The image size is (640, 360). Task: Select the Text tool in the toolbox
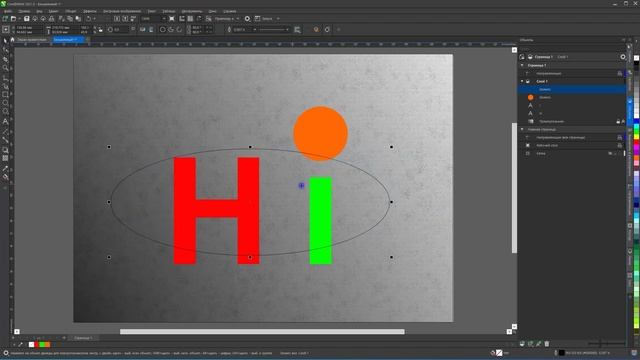(5, 121)
